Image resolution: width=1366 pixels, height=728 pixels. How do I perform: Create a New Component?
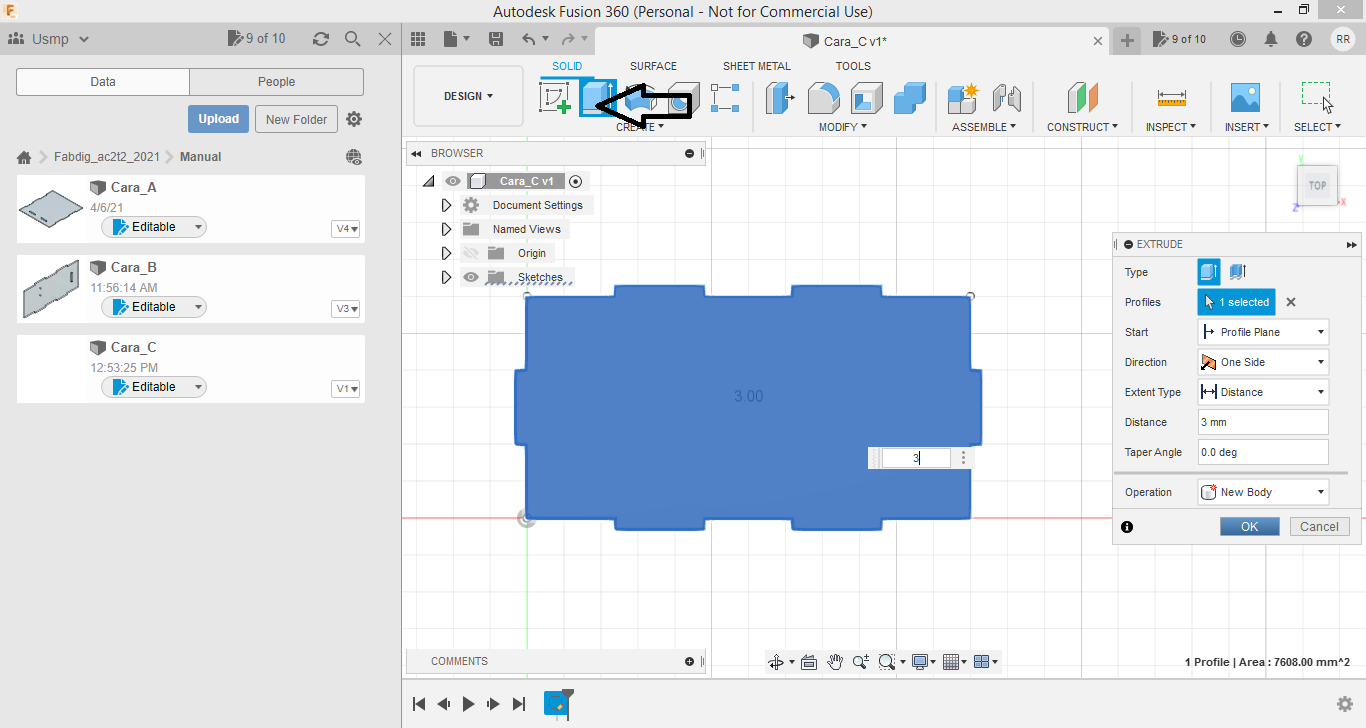963,98
